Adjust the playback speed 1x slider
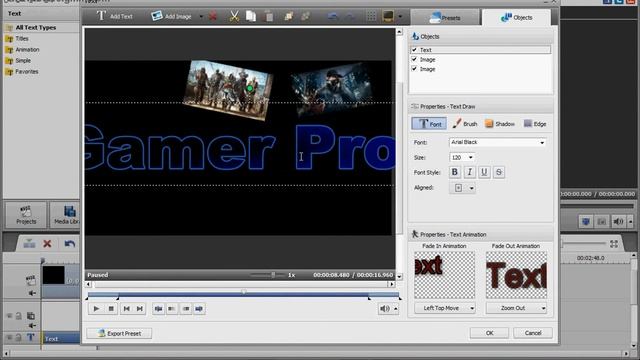Screen dimensions: 640x360 coord(273,275)
